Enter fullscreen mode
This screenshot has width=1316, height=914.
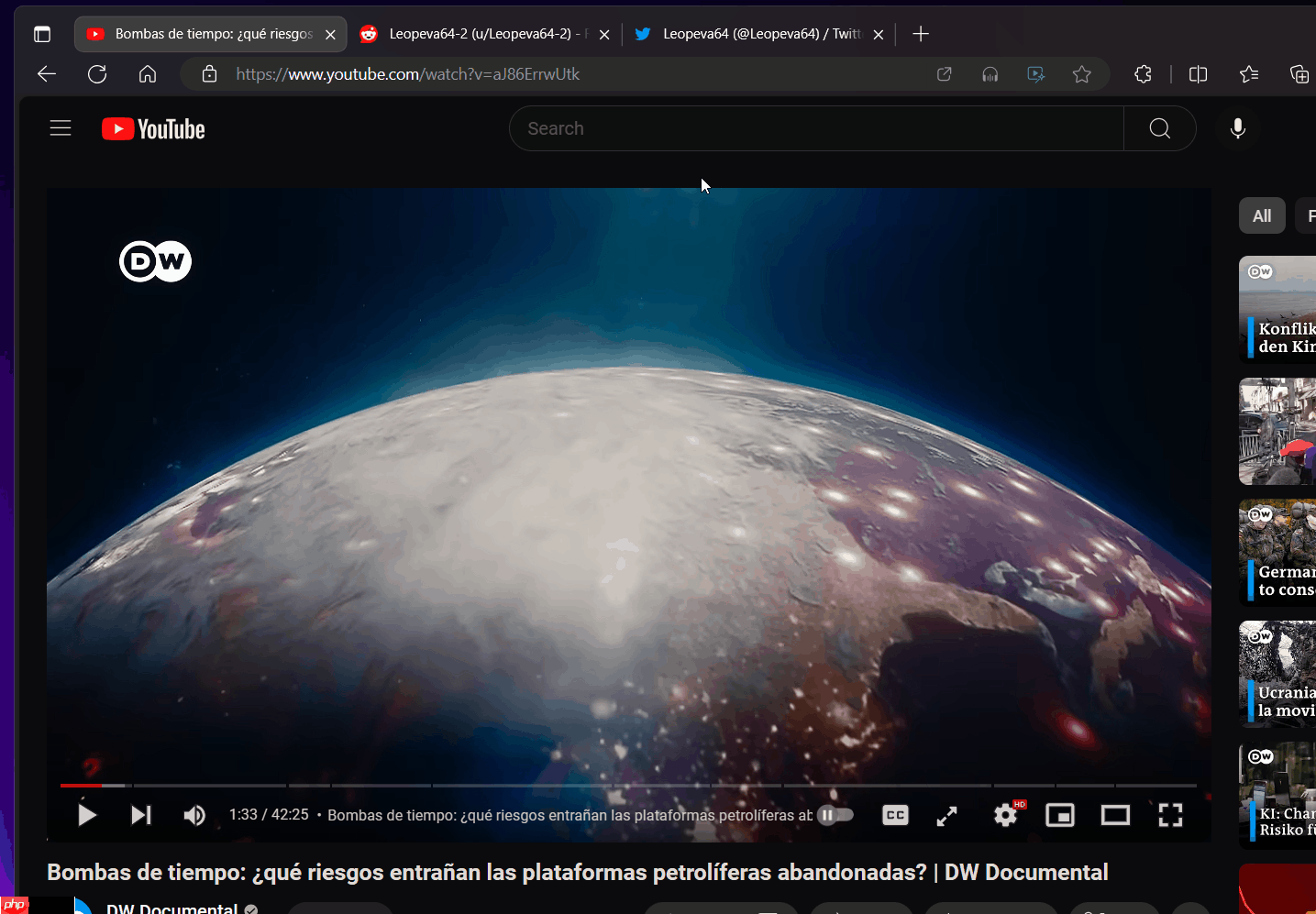coord(1170,814)
